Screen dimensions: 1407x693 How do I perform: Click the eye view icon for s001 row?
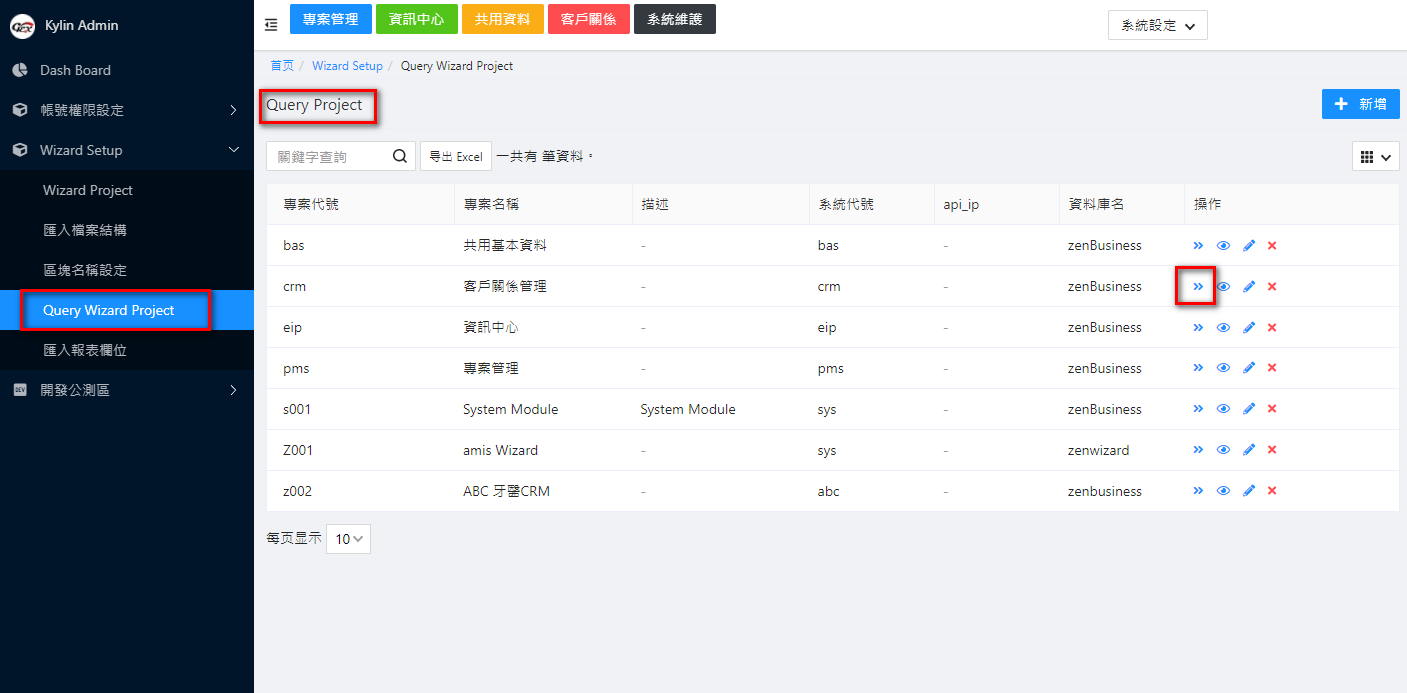point(1223,409)
